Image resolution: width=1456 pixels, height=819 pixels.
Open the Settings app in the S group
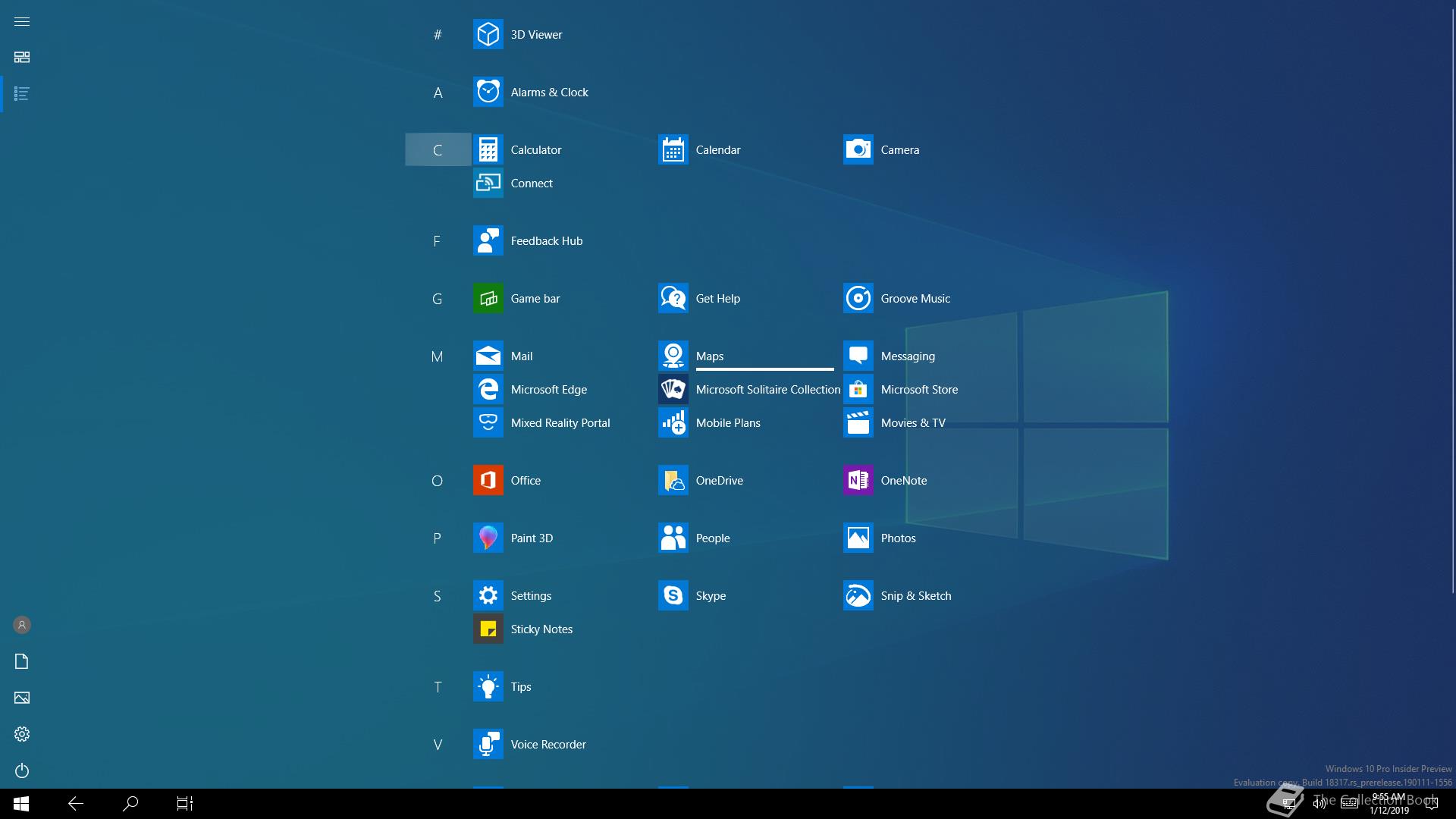click(x=488, y=595)
